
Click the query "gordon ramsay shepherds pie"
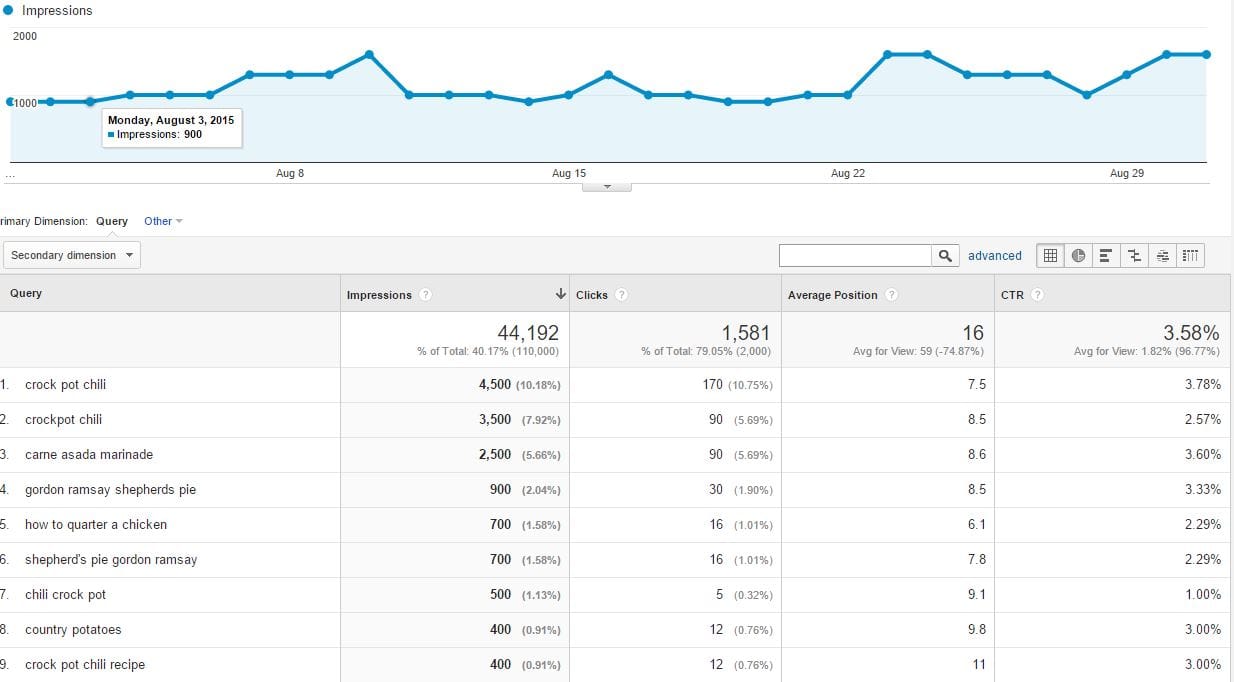(110, 490)
